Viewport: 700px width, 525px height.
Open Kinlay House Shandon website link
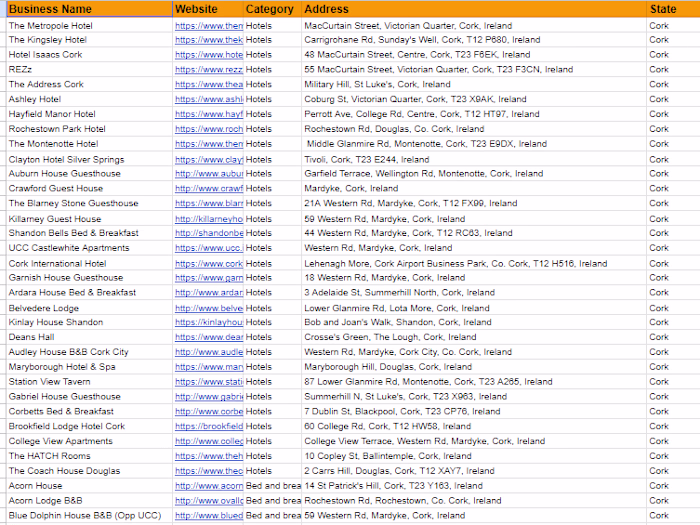[209, 322]
